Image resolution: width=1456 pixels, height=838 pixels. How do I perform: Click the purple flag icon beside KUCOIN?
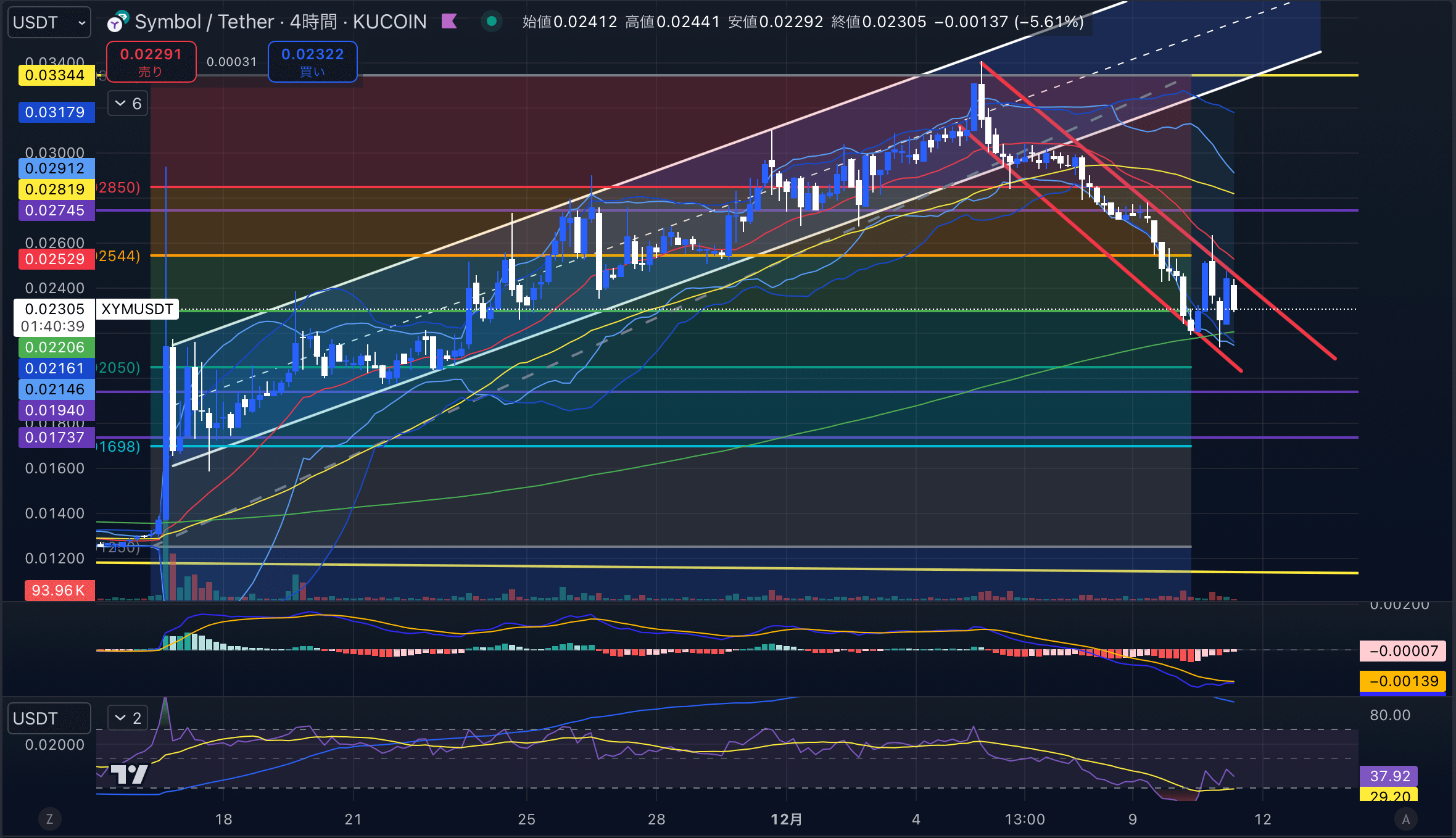[449, 22]
